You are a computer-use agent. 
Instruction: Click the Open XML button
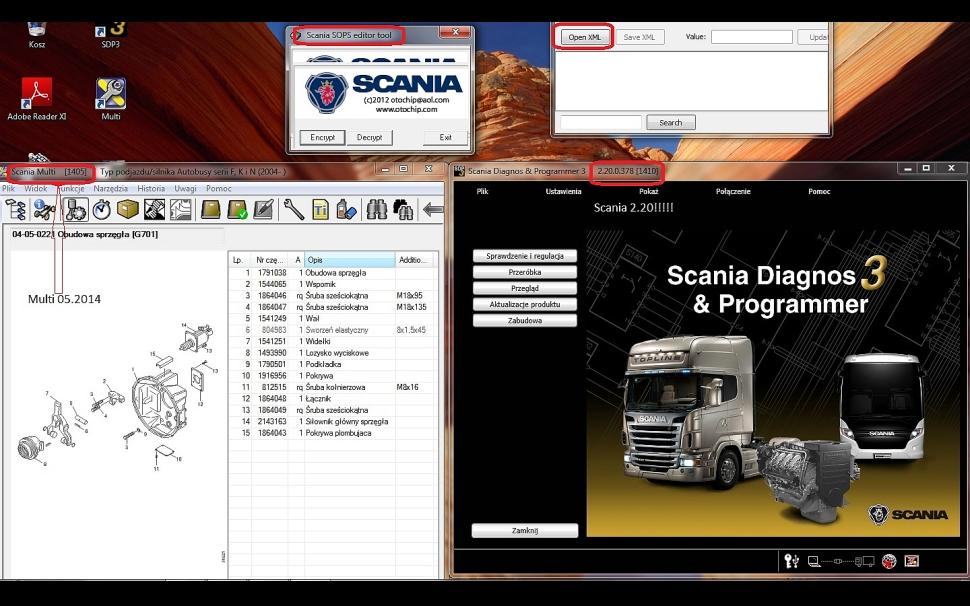point(585,37)
